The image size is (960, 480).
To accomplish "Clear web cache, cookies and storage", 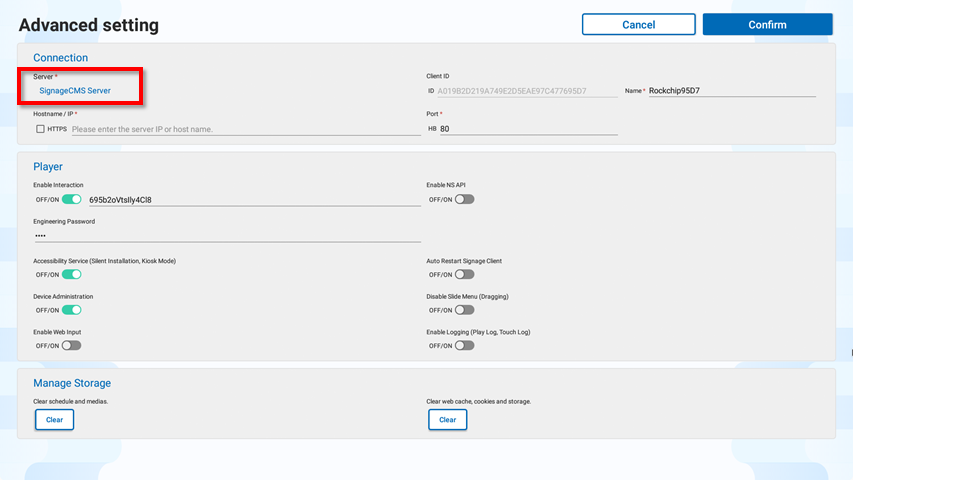I will [x=447, y=420].
